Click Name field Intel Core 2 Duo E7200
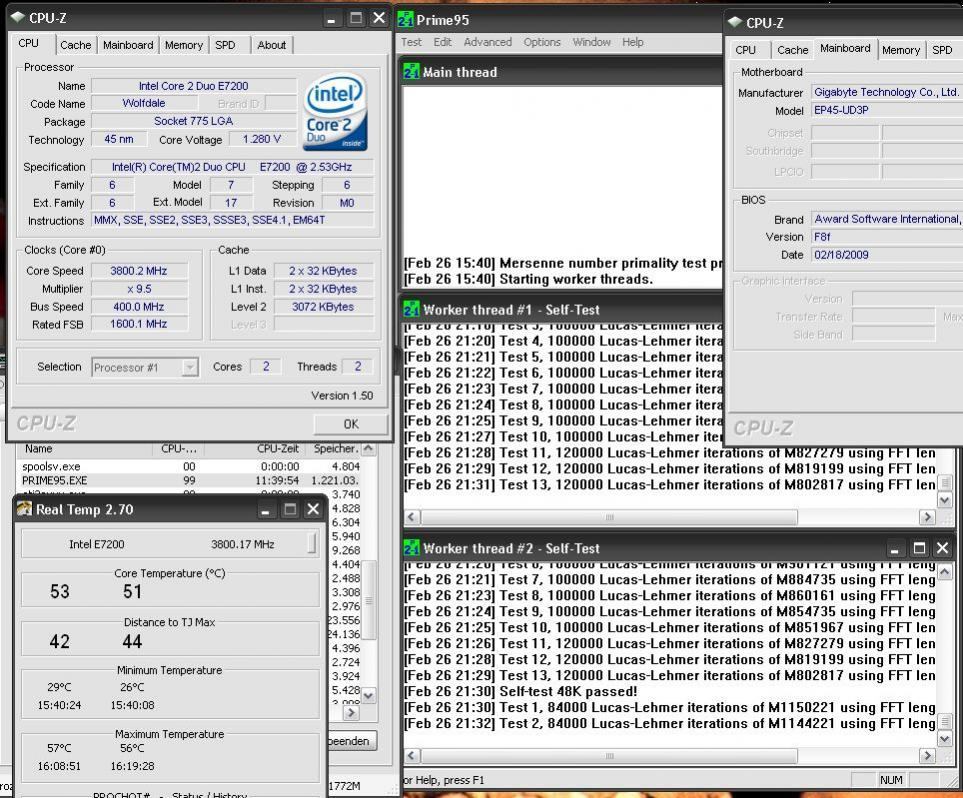Viewport: 963px width, 798px height. tap(193, 86)
